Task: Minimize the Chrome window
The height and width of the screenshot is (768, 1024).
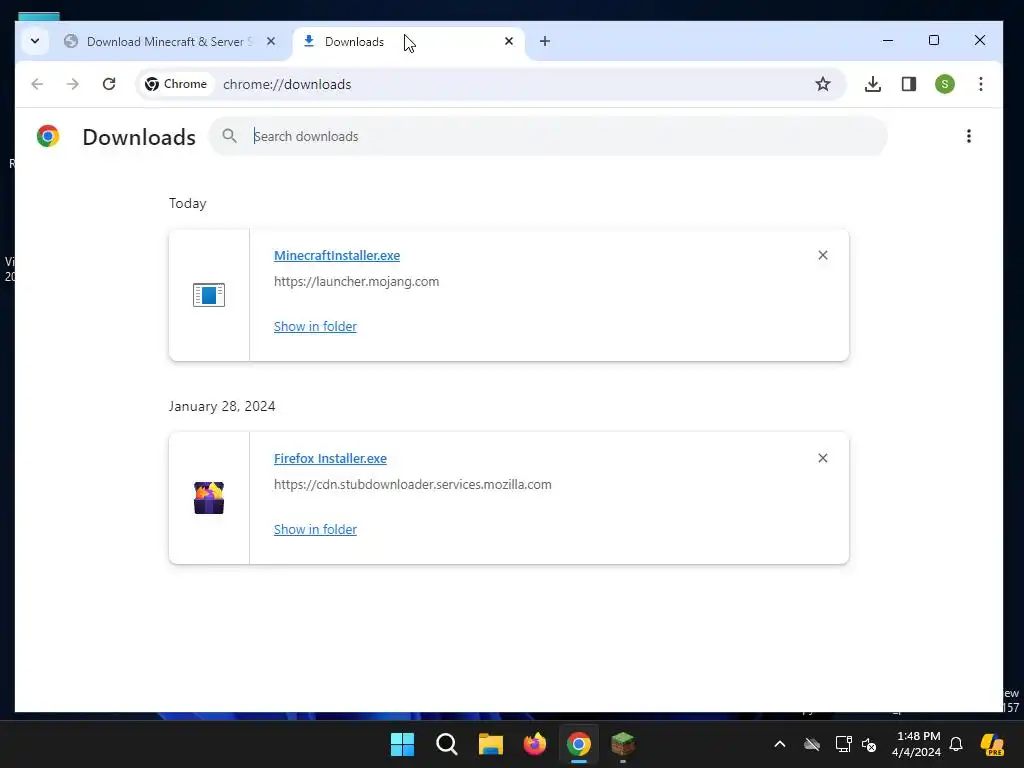Action: click(888, 40)
